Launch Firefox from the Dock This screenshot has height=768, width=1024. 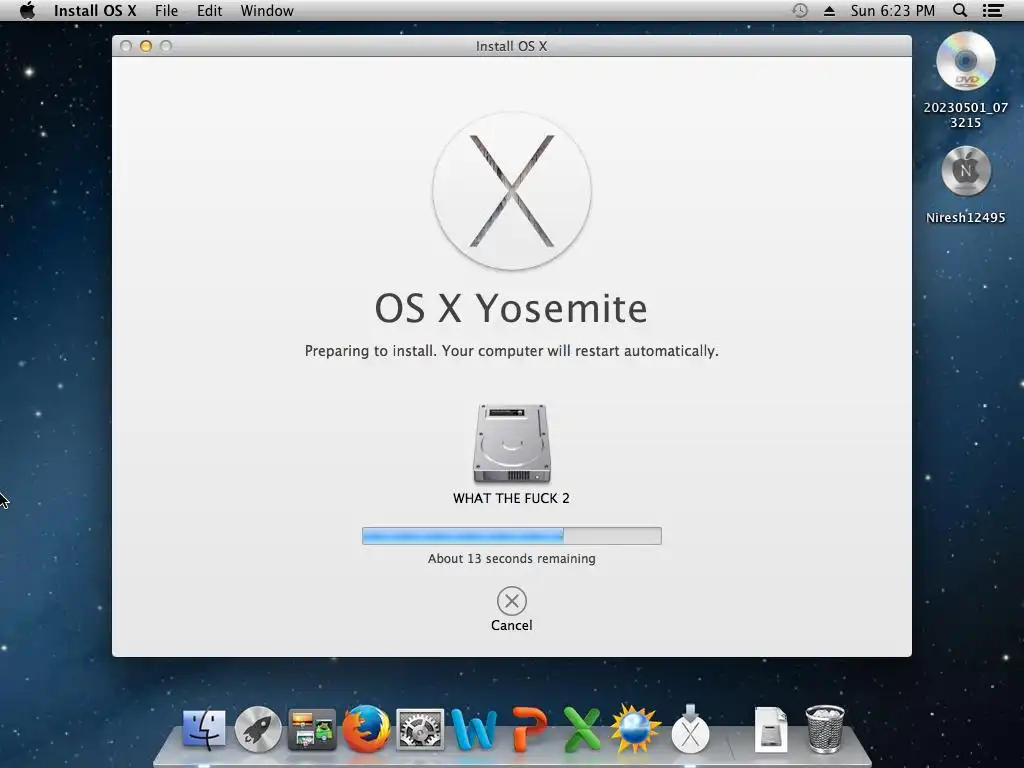(x=366, y=728)
